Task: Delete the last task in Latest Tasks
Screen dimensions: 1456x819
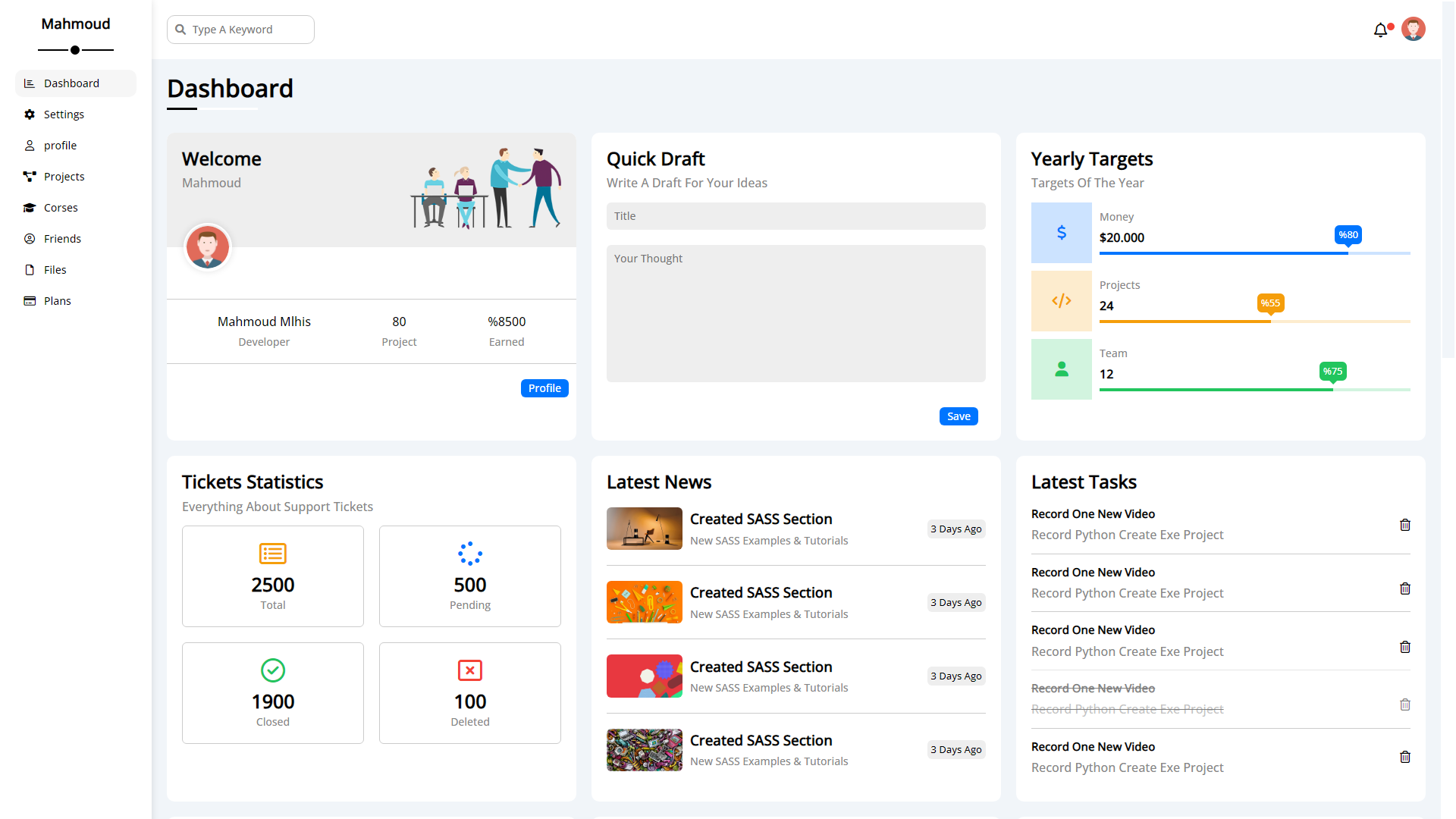Action: click(1404, 757)
